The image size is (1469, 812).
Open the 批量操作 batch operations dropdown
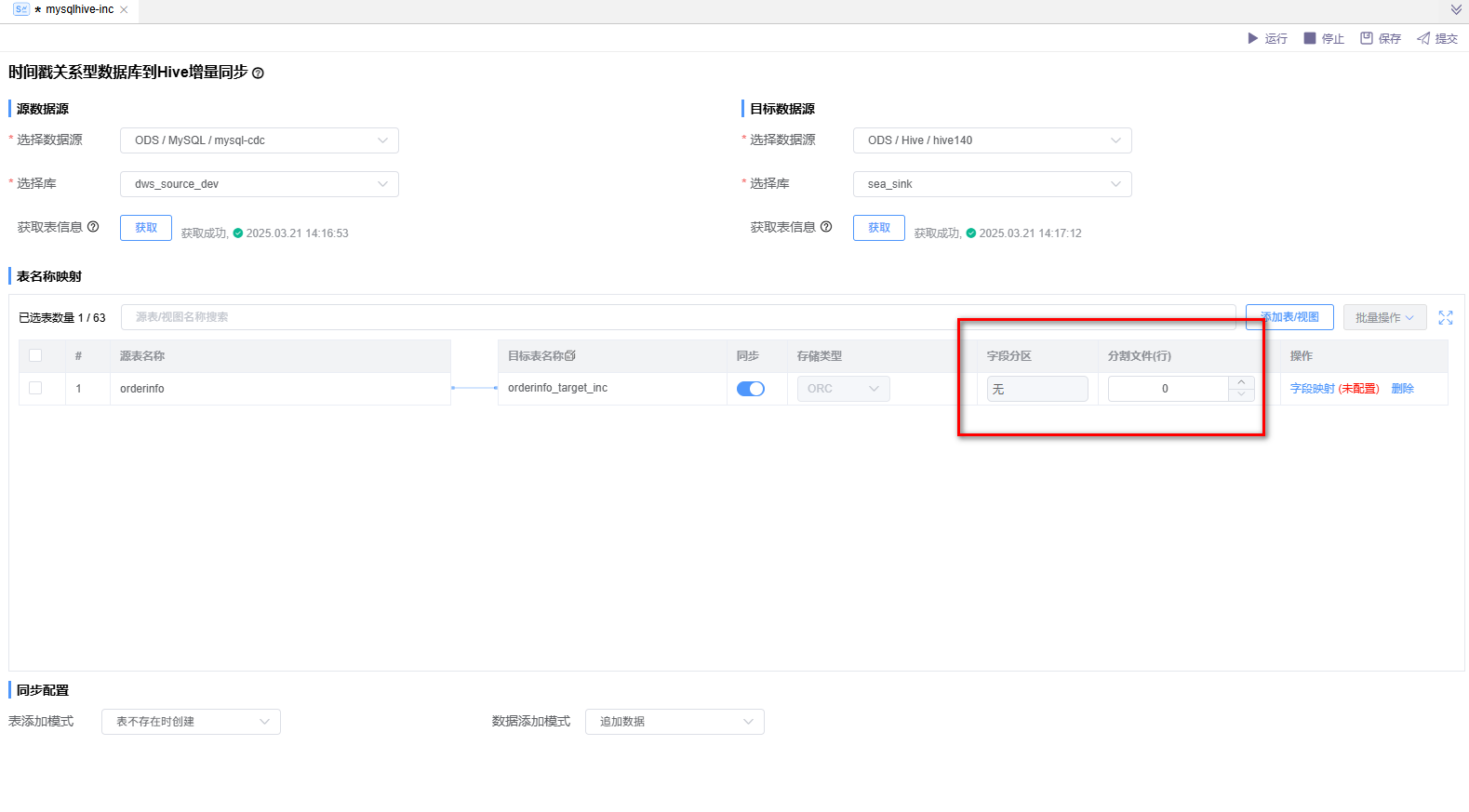(1383, 318)
